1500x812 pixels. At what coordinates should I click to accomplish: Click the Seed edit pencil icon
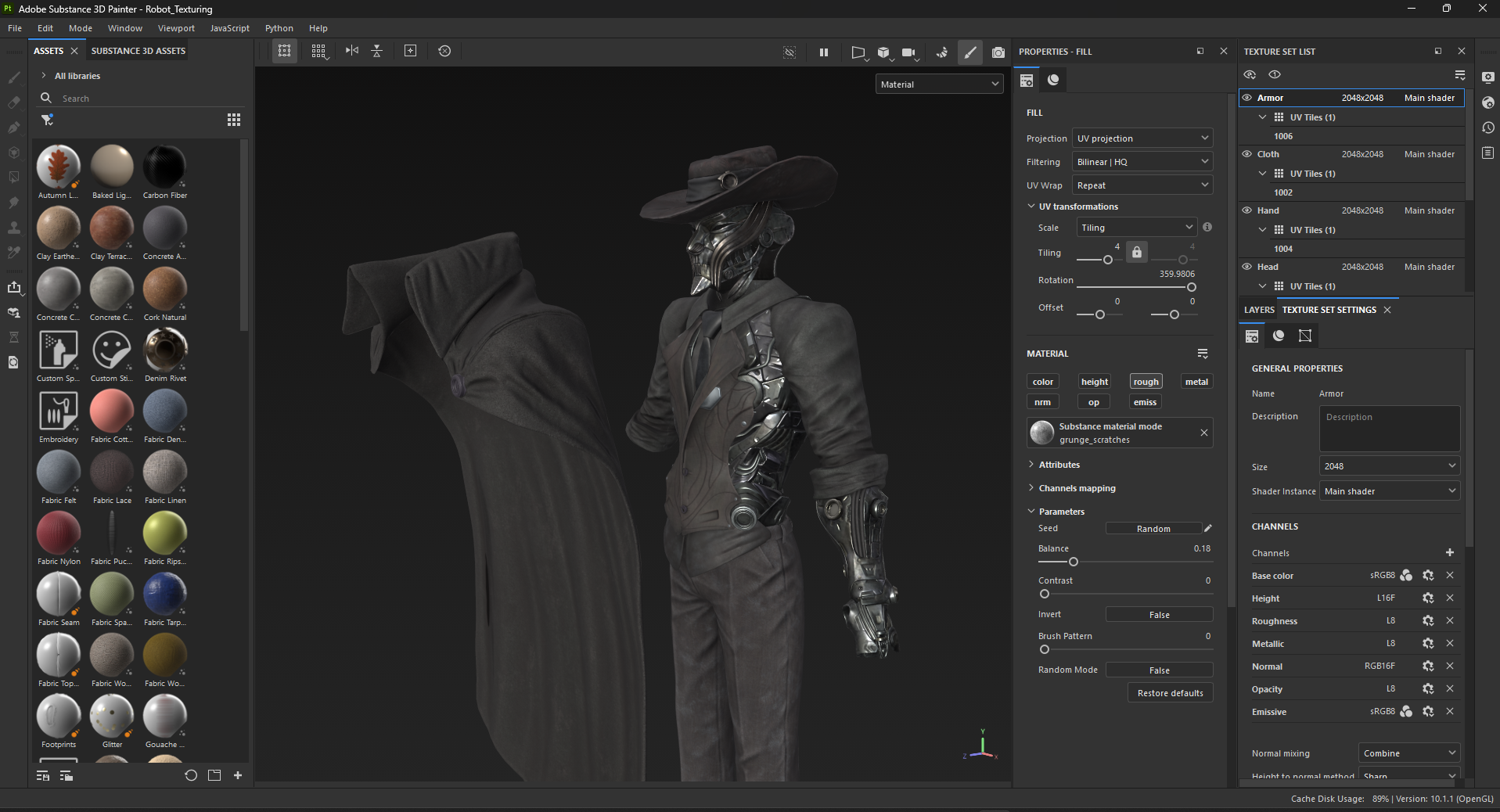pyautogui.click(x=1207, y=529)
